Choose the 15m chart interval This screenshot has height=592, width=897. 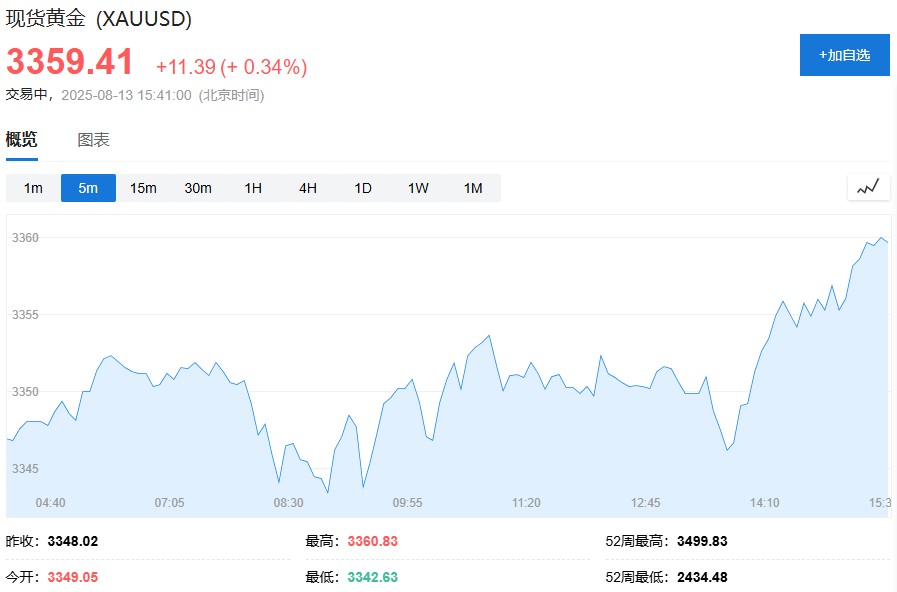point(143,188)
